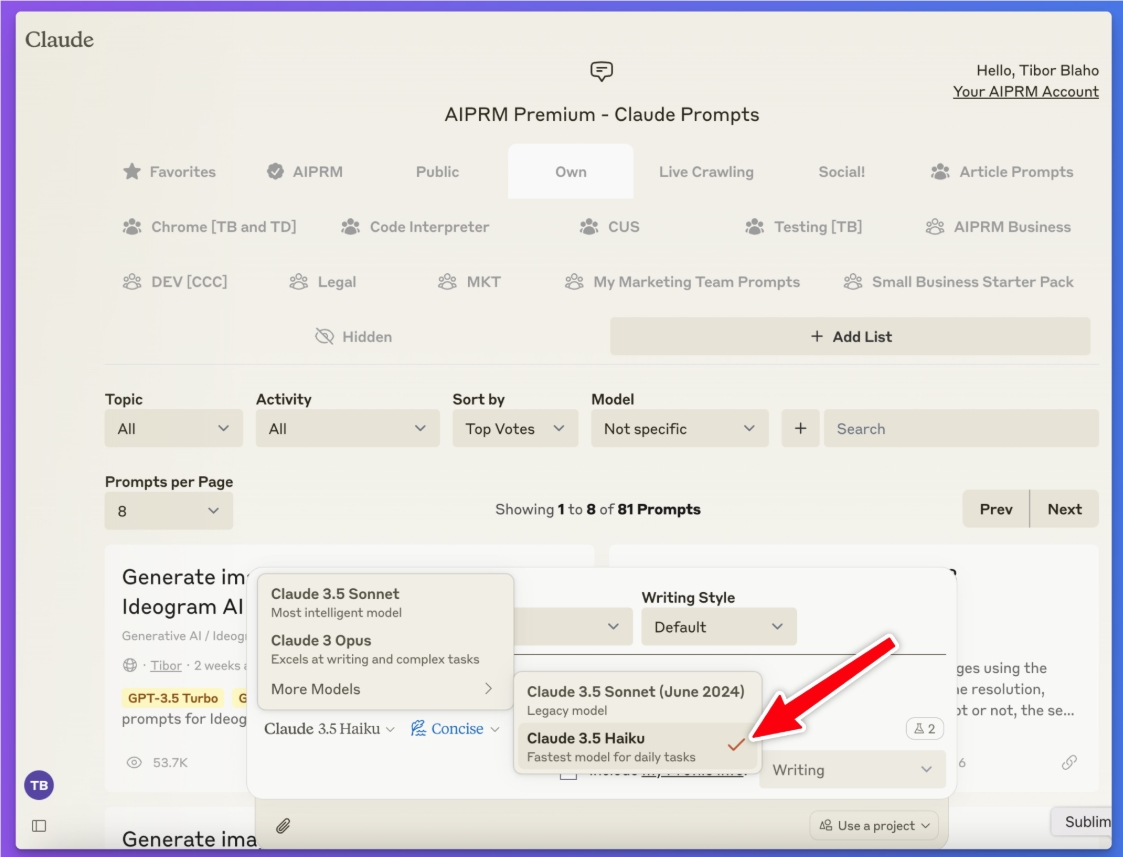Open Your AIPRM Account link
The image size is (1123, 857).
pos(1025,92)
